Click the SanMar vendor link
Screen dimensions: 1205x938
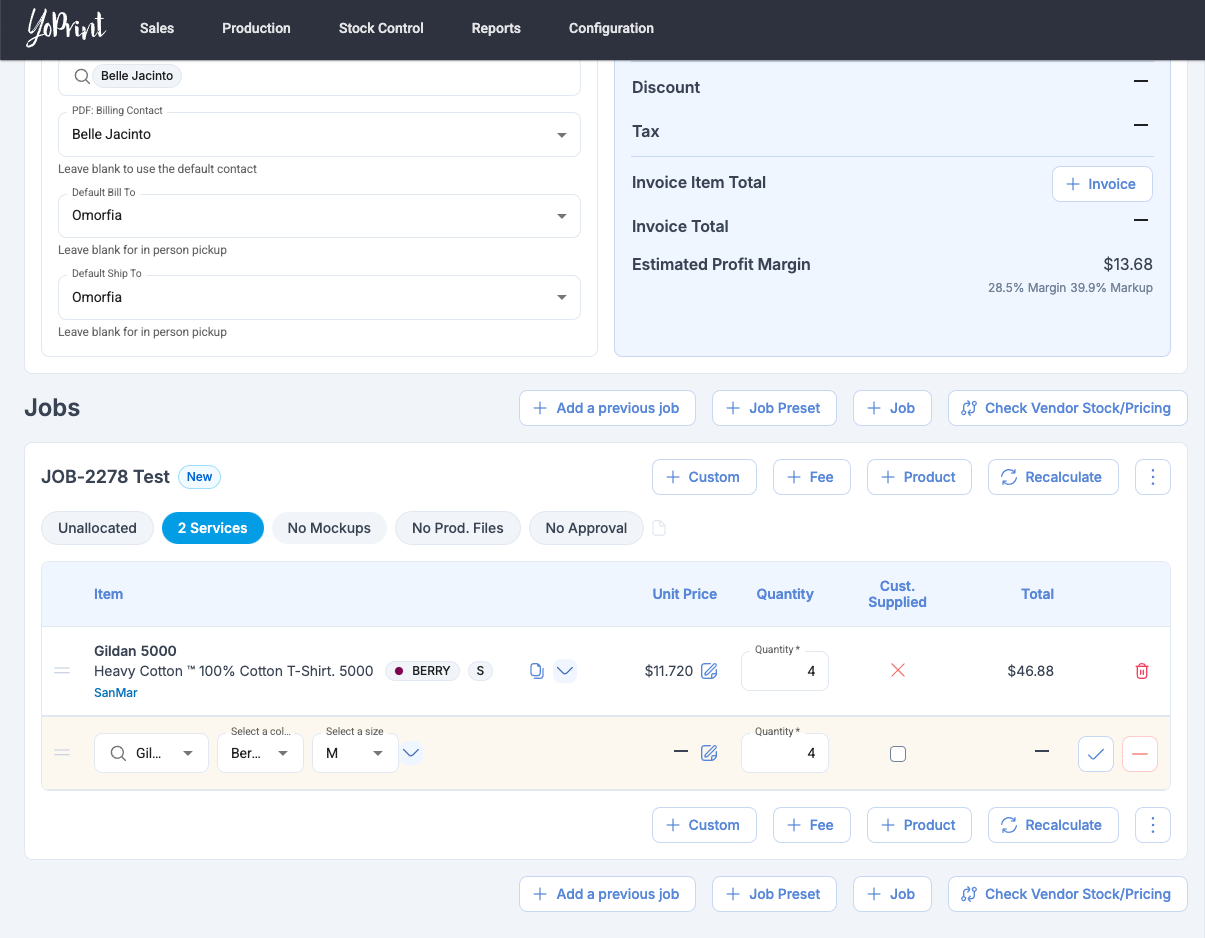click(x=115, y=693)
